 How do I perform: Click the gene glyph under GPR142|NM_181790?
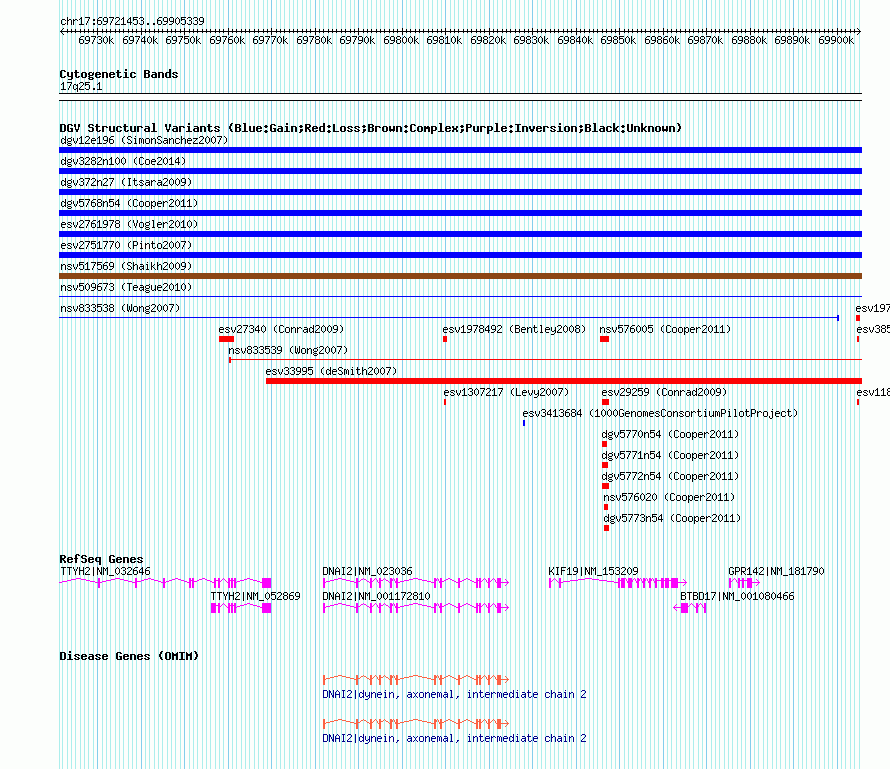point(744,583)
